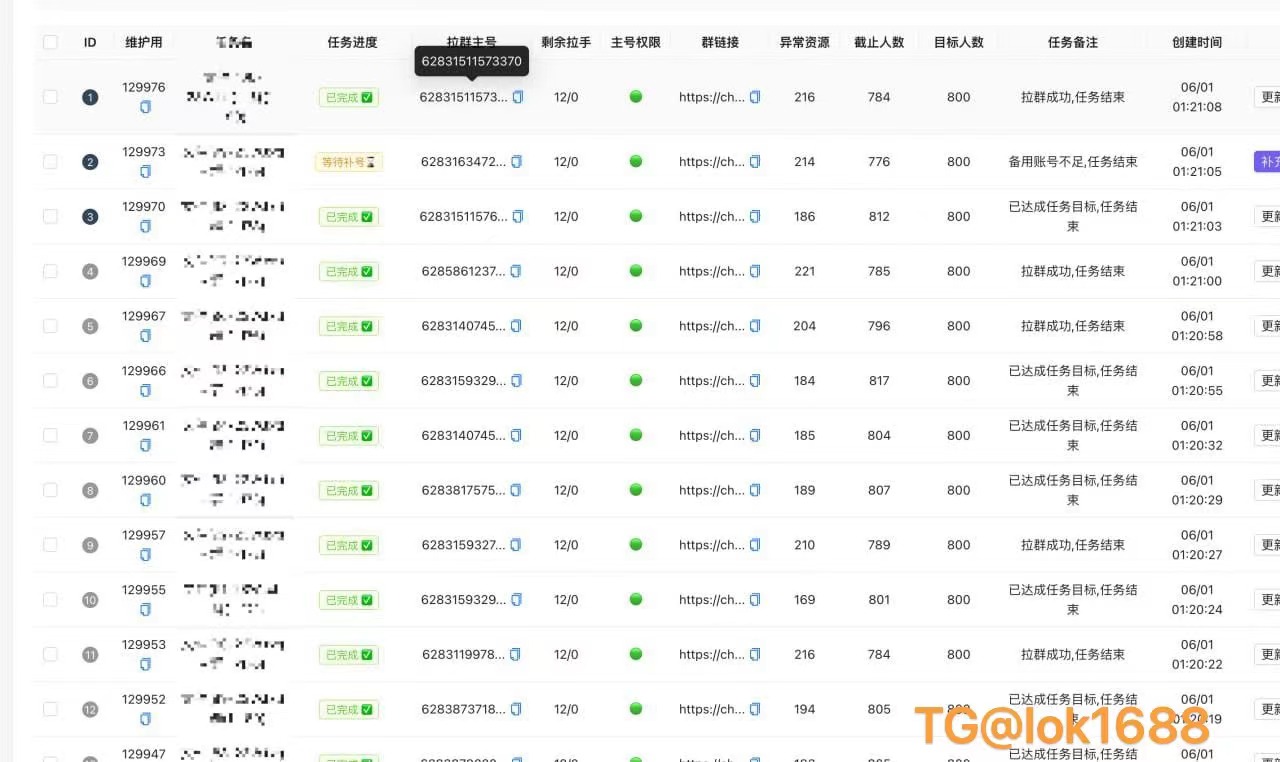
Task: Click the 等待补号 status tag
Action: 348,162
